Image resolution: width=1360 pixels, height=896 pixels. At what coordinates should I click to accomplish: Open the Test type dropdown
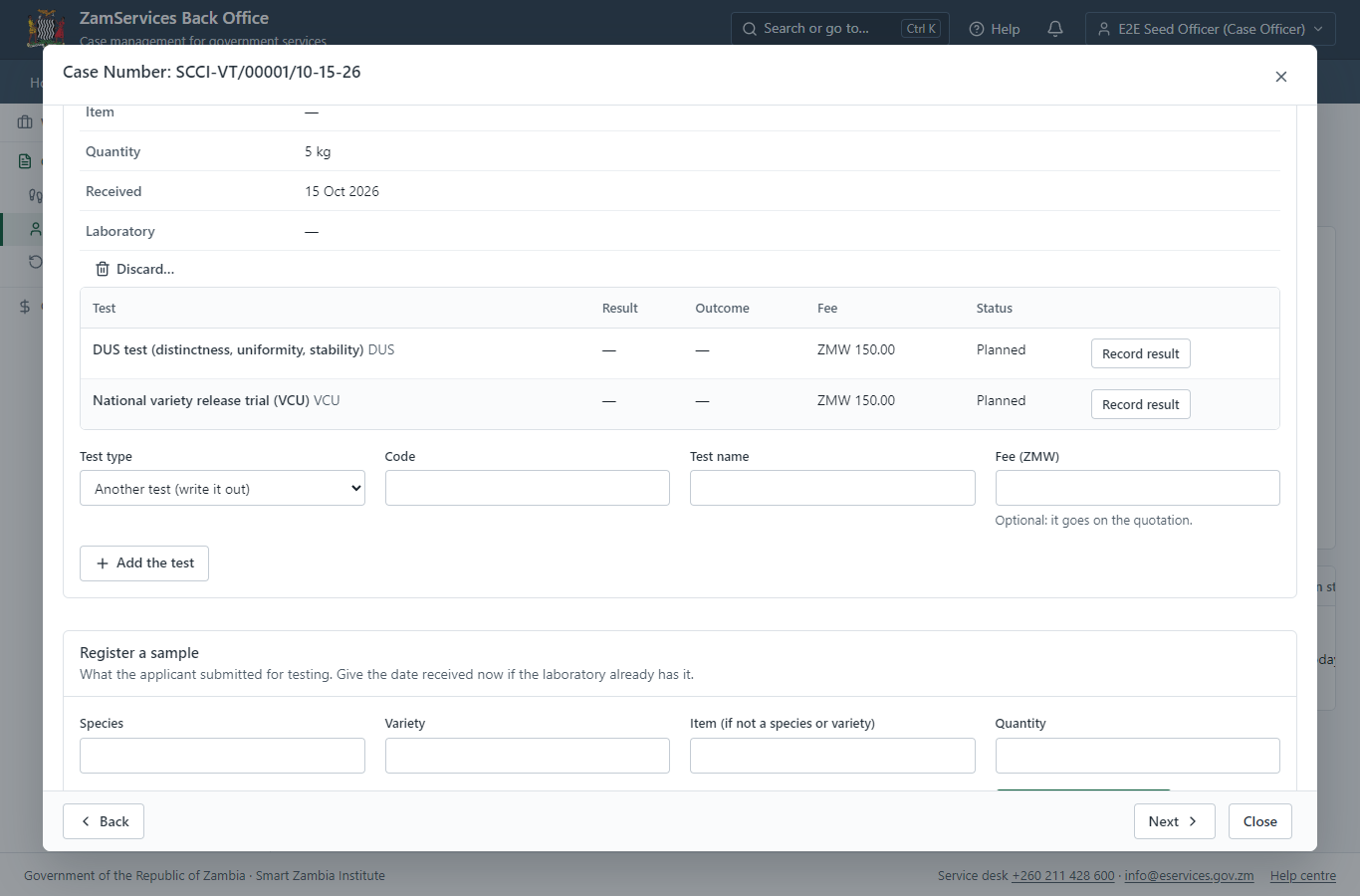tap(222, 489)
